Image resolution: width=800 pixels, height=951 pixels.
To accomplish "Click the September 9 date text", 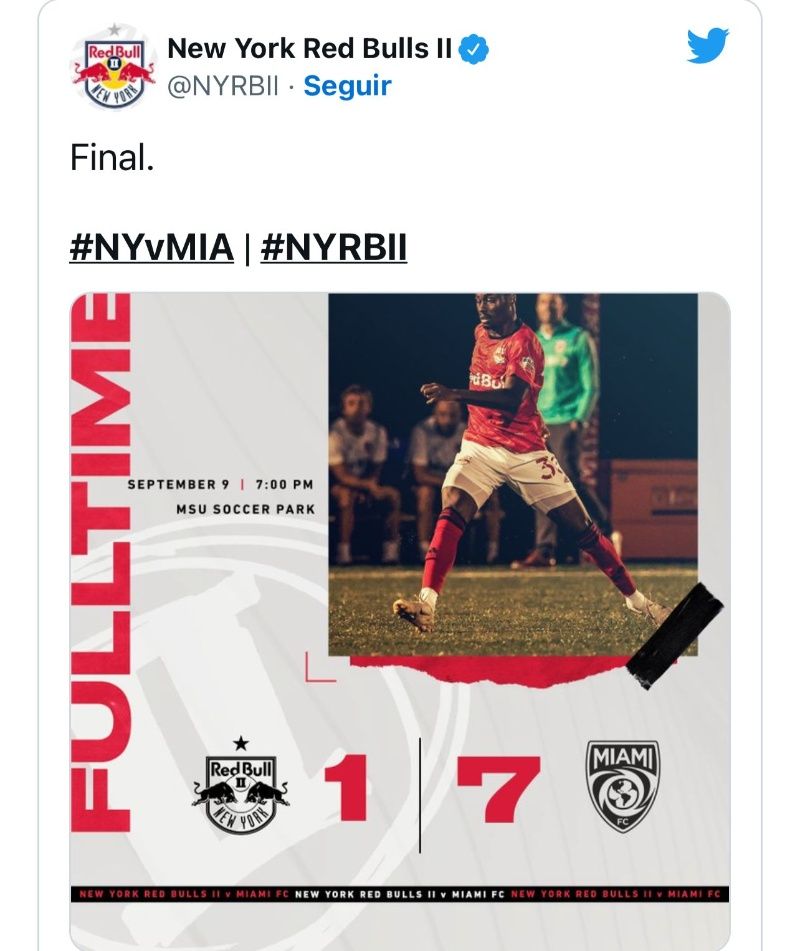I will pos(178,485).
